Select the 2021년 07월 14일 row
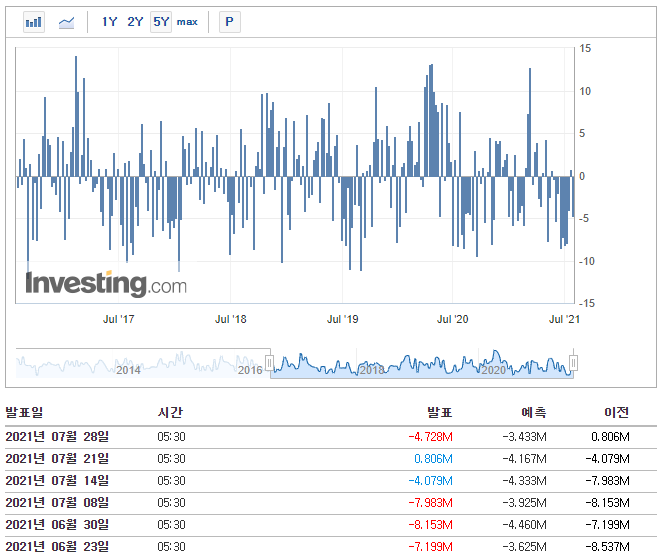This screenshot has width=662, height=559. click(x=331, y=481)
